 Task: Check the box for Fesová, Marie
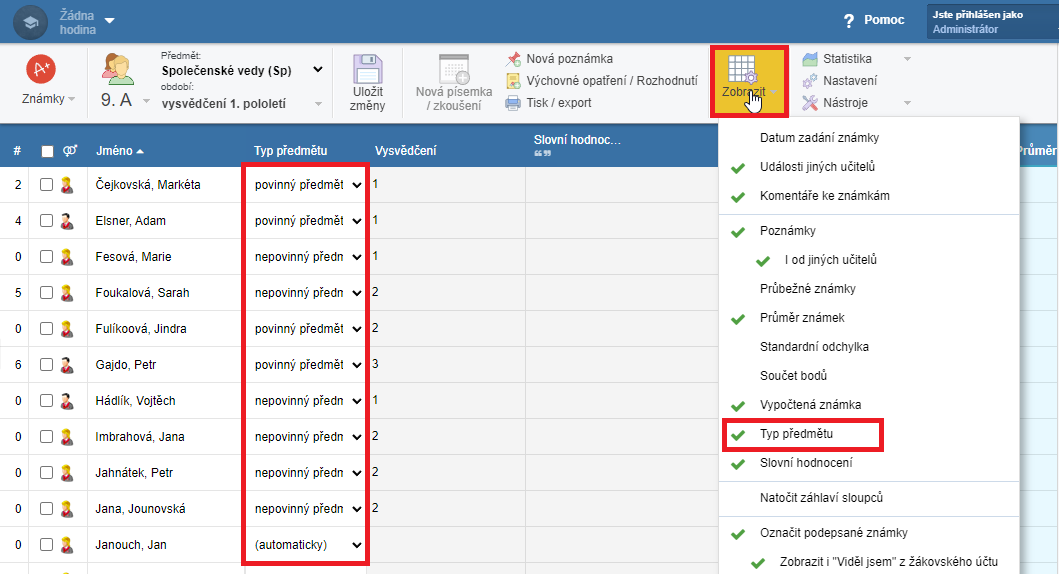tap(46, 257)
